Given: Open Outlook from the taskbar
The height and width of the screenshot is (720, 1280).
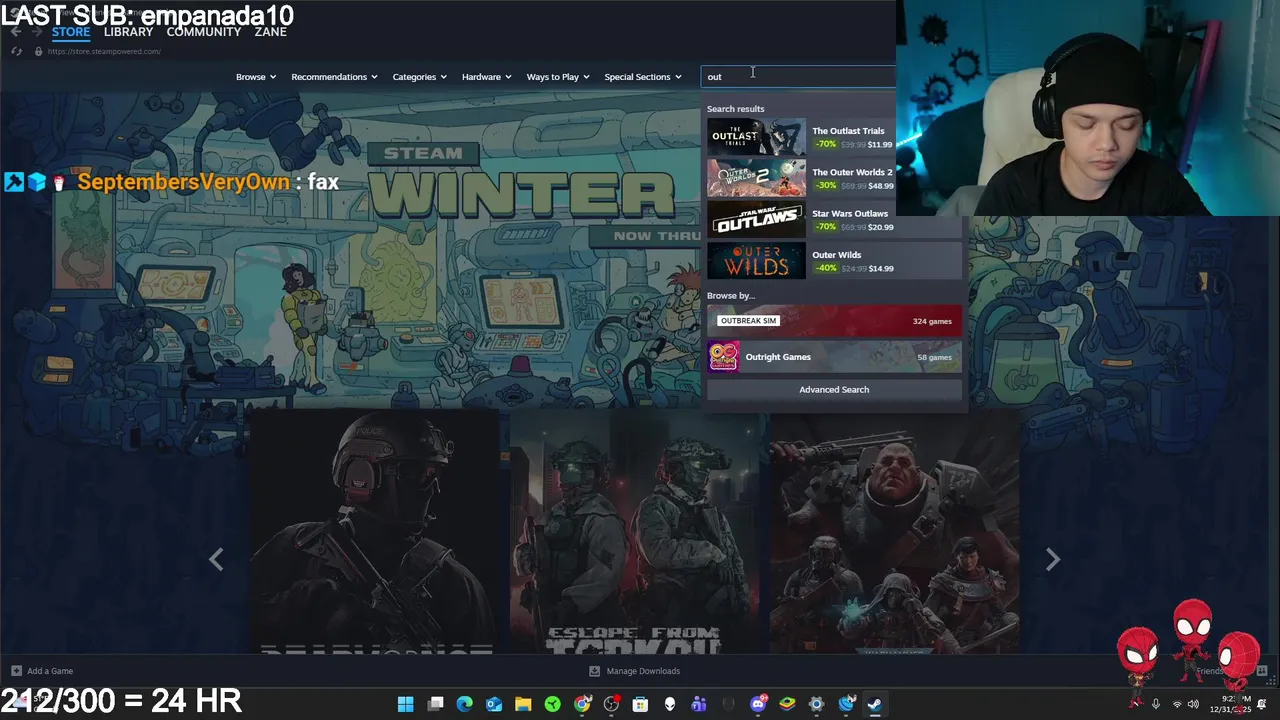Looking at the screenshot, I should click(494, 704).
